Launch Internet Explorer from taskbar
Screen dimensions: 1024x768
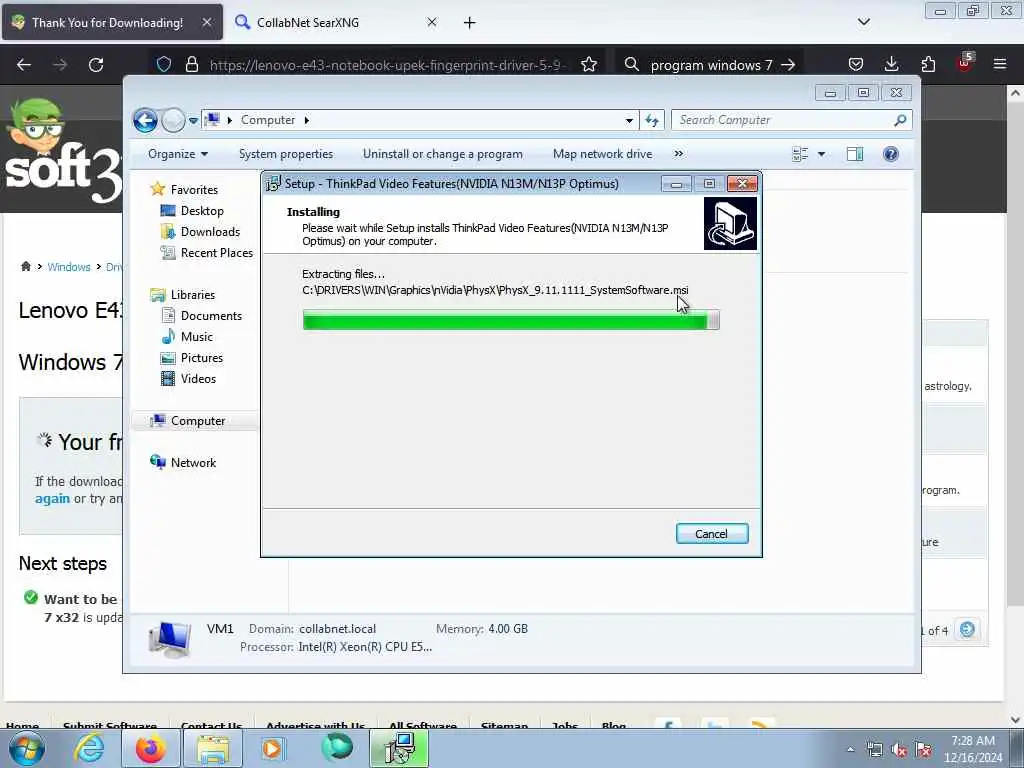click(88, 748)
